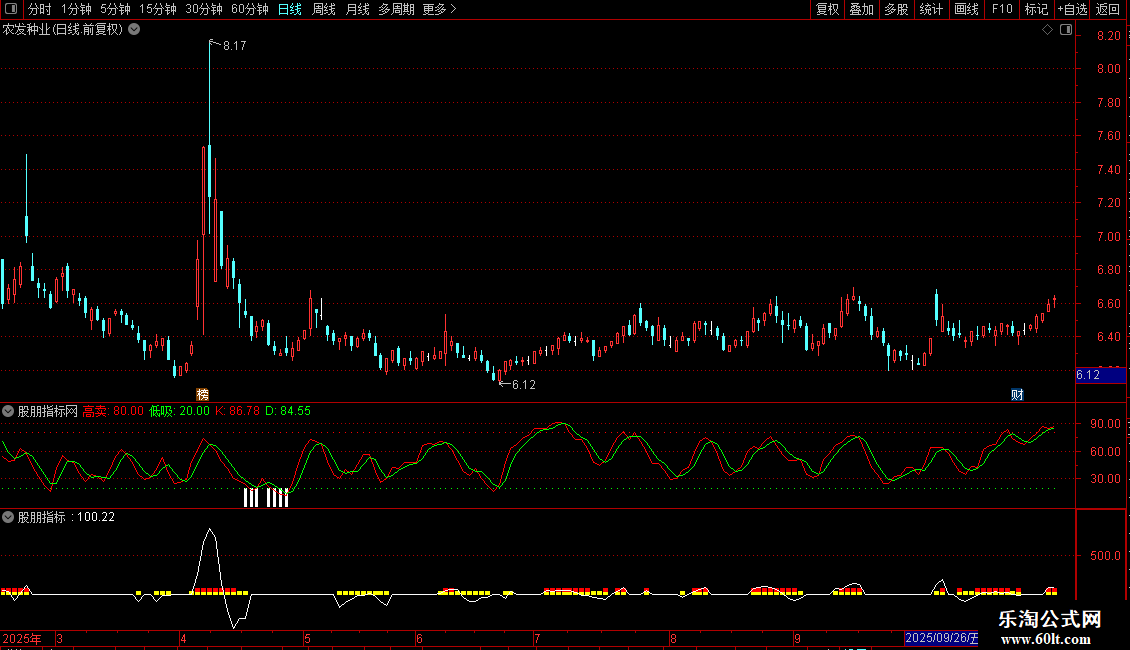The image size is (1130, 650).
Task: Click the 财 marker on the chart
Action: (x=1017, y=394)
